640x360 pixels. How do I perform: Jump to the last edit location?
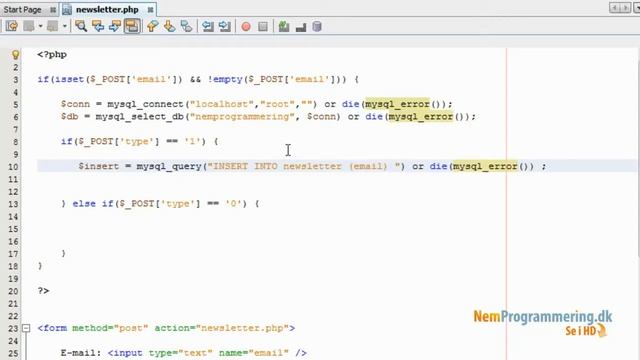[12, 27]
